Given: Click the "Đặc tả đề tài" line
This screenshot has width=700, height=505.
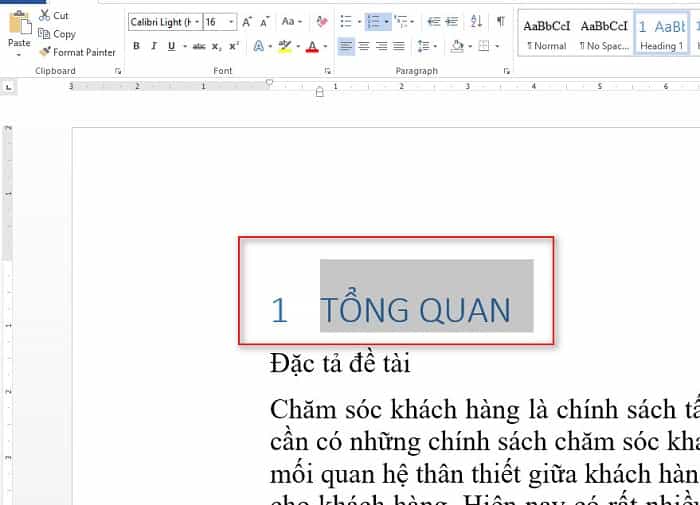Looking at the screenshot, I should [x=340, y=364].
